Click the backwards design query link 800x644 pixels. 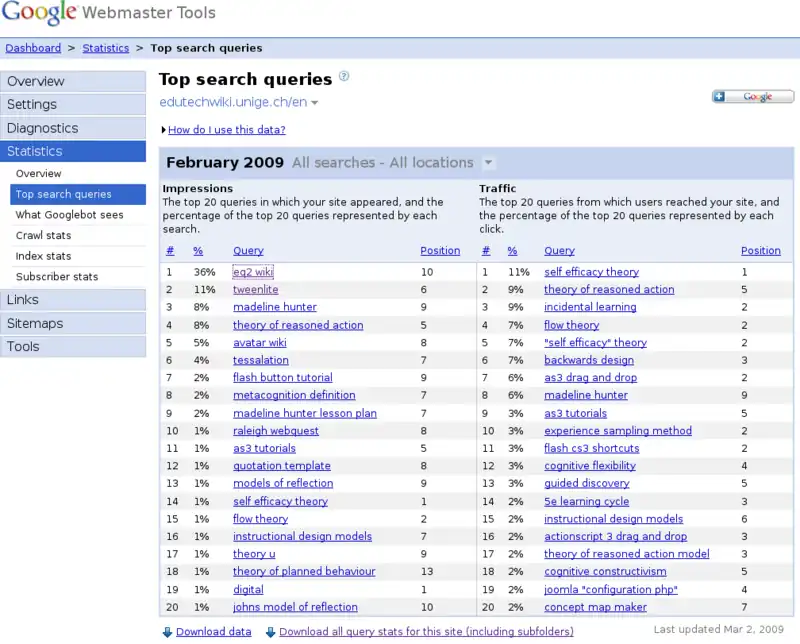click(x=588, y=360)
